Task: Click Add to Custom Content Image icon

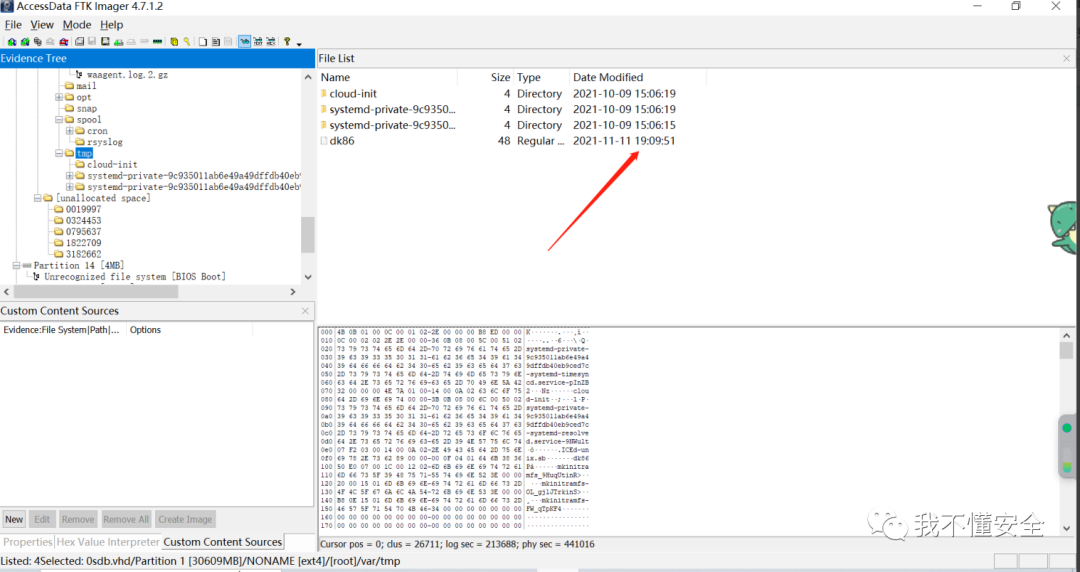Action: [x=118, y=41]
